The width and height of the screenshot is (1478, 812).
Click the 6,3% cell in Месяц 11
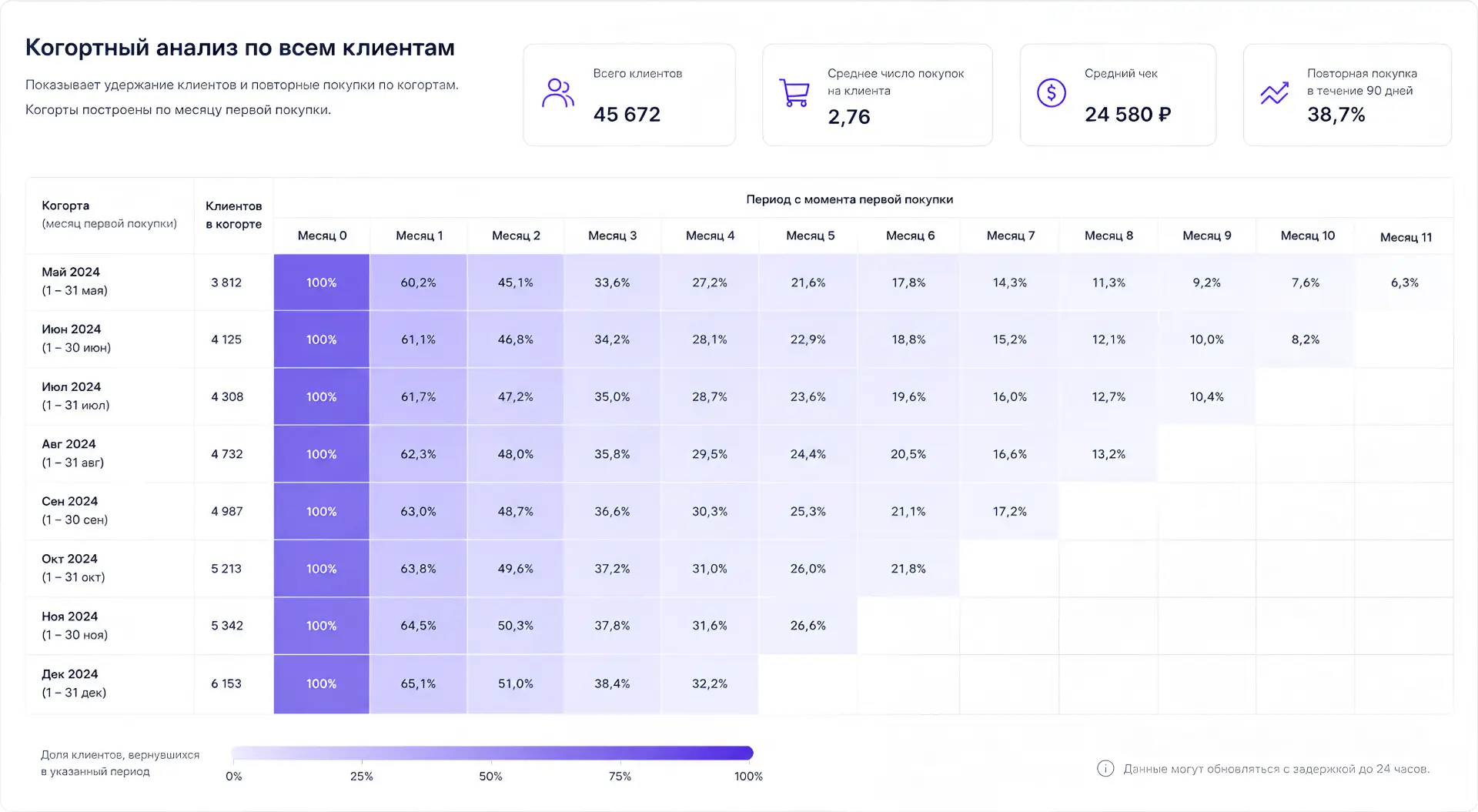[x=1404, y=282]
